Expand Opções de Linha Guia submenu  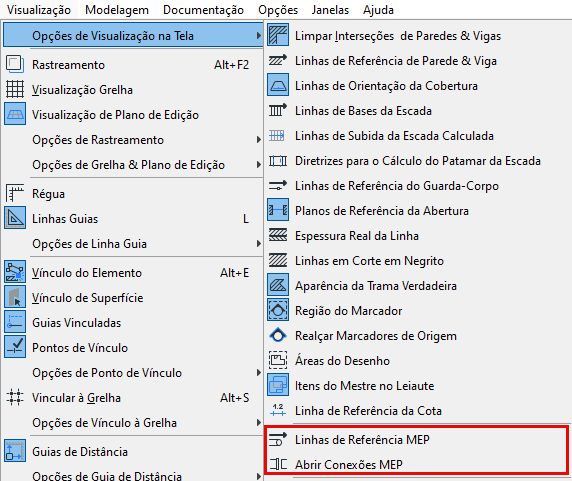[x=133, y=243]
